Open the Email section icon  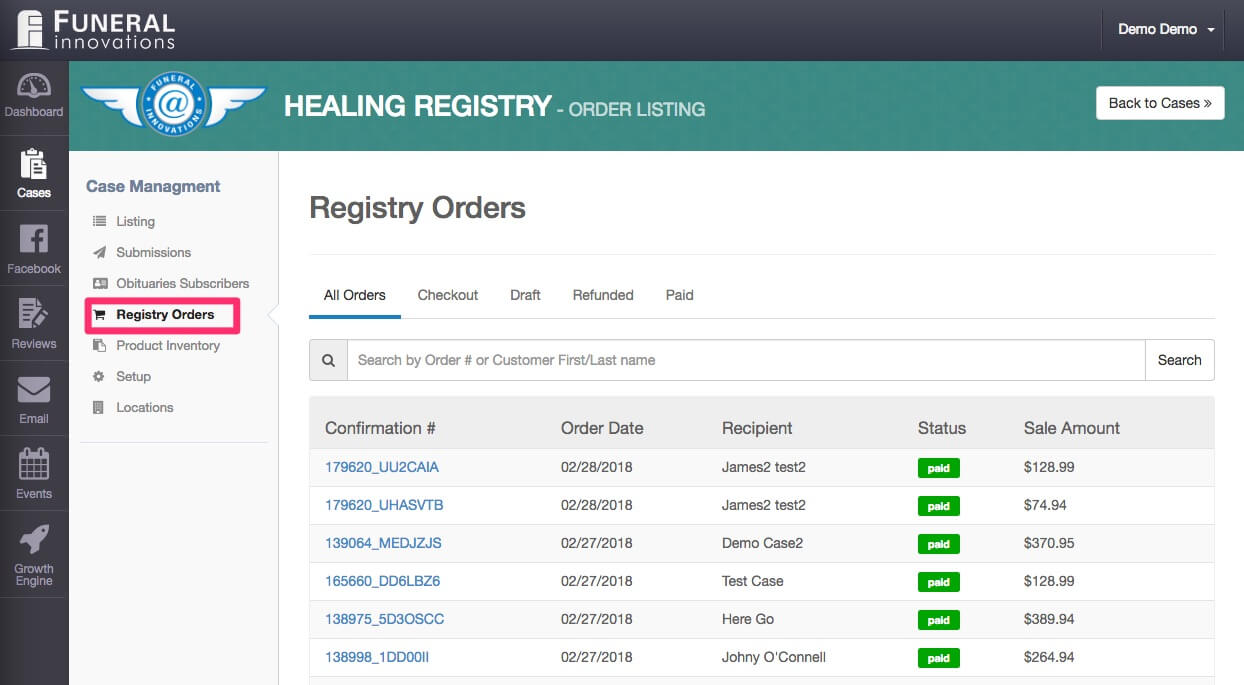click(34, 395)
